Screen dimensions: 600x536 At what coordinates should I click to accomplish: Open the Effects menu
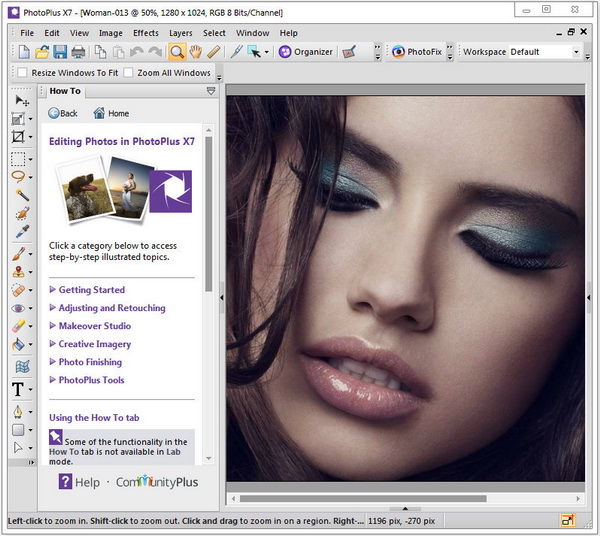pos(146,33)
